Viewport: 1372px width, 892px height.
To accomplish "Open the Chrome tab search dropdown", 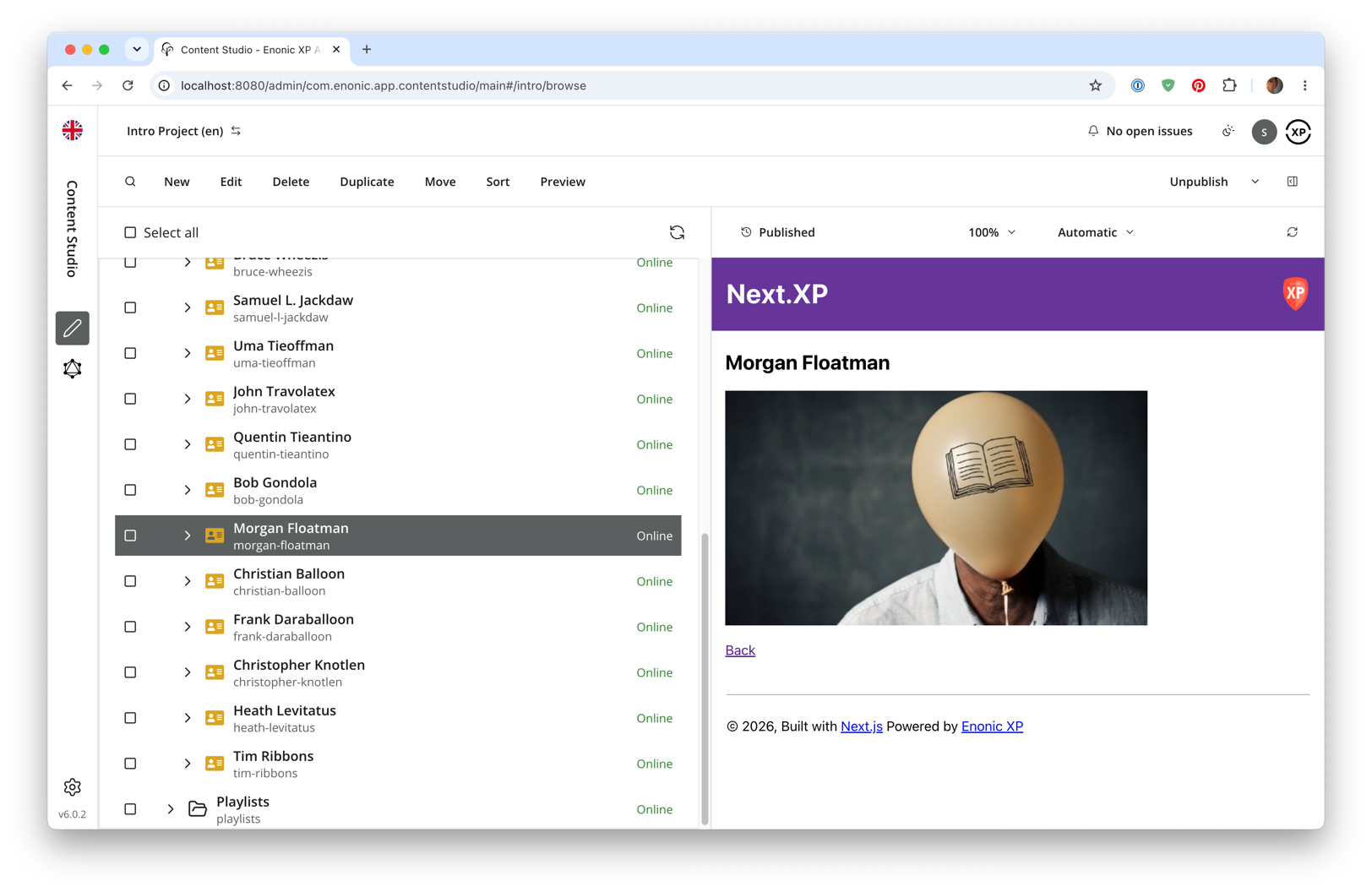I will coord(137,49).
